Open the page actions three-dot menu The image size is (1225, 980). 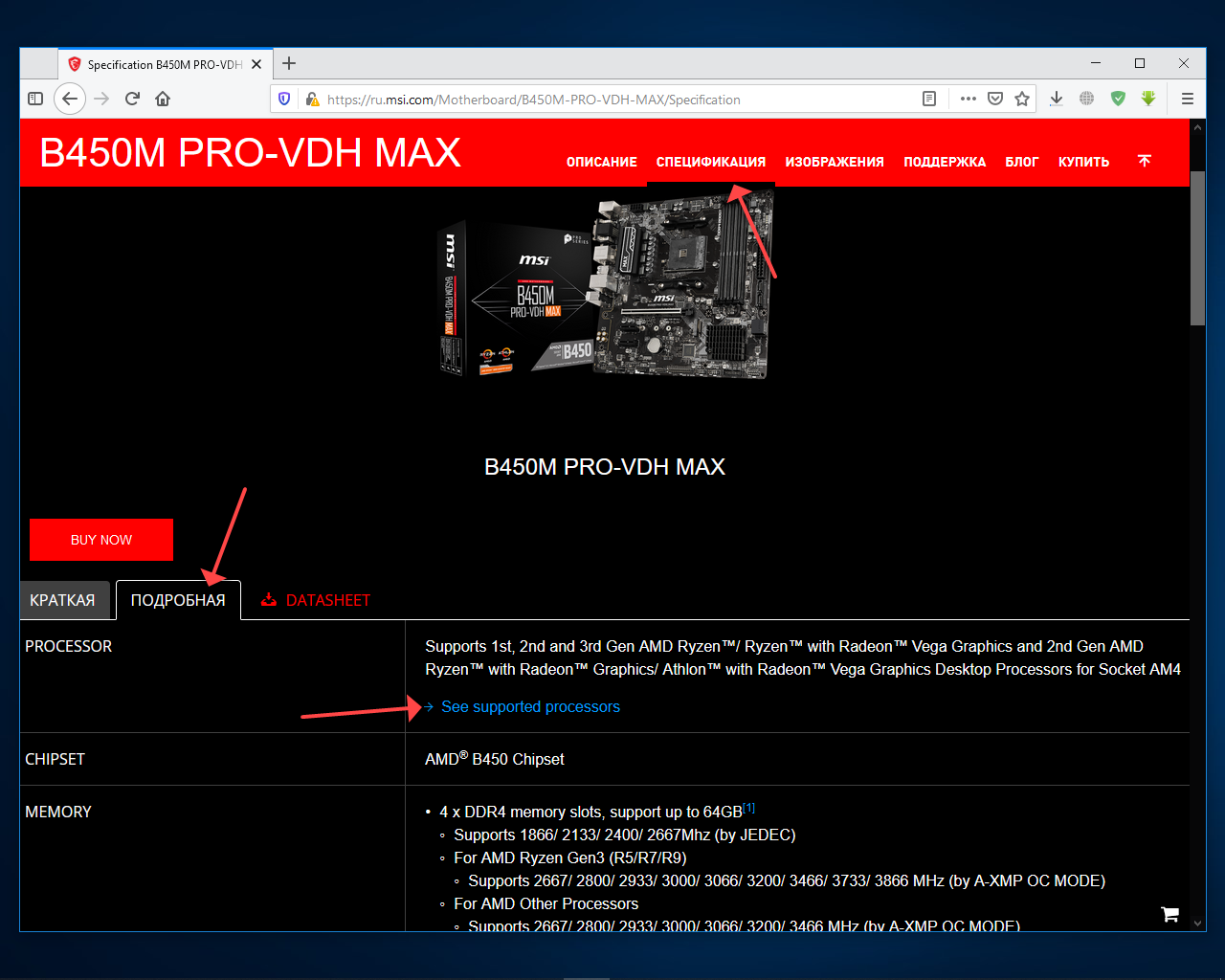click(x=969, y=99)
